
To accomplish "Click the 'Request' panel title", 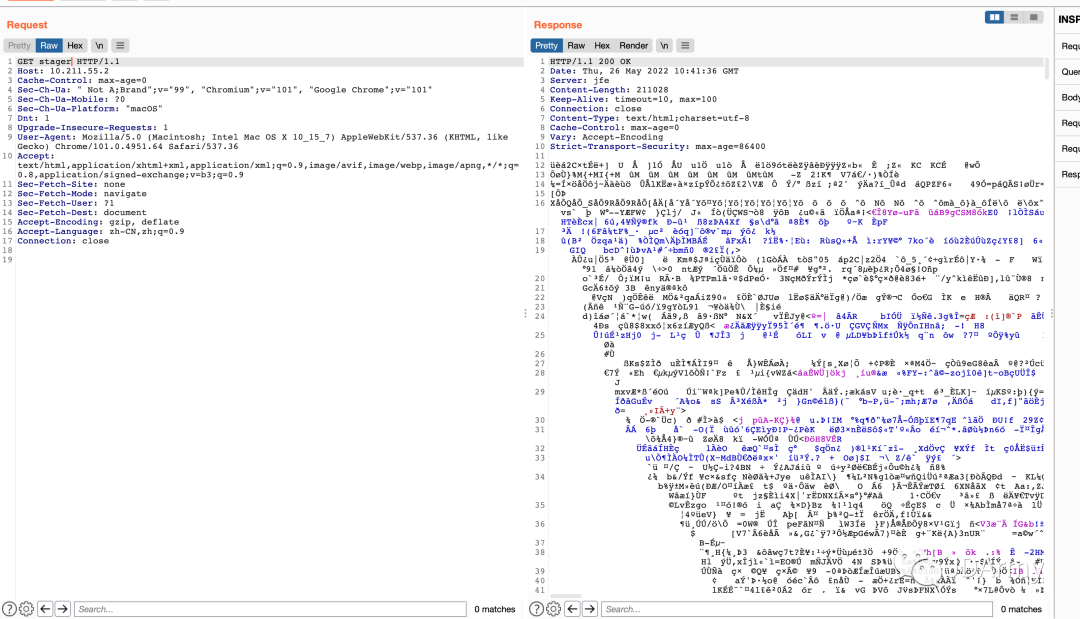I will 27,25.
